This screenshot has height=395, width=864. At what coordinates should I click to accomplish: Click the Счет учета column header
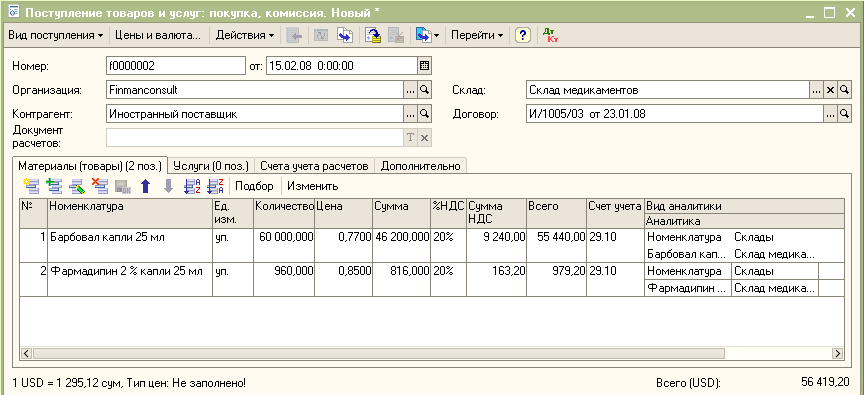(x=615, y=213)
